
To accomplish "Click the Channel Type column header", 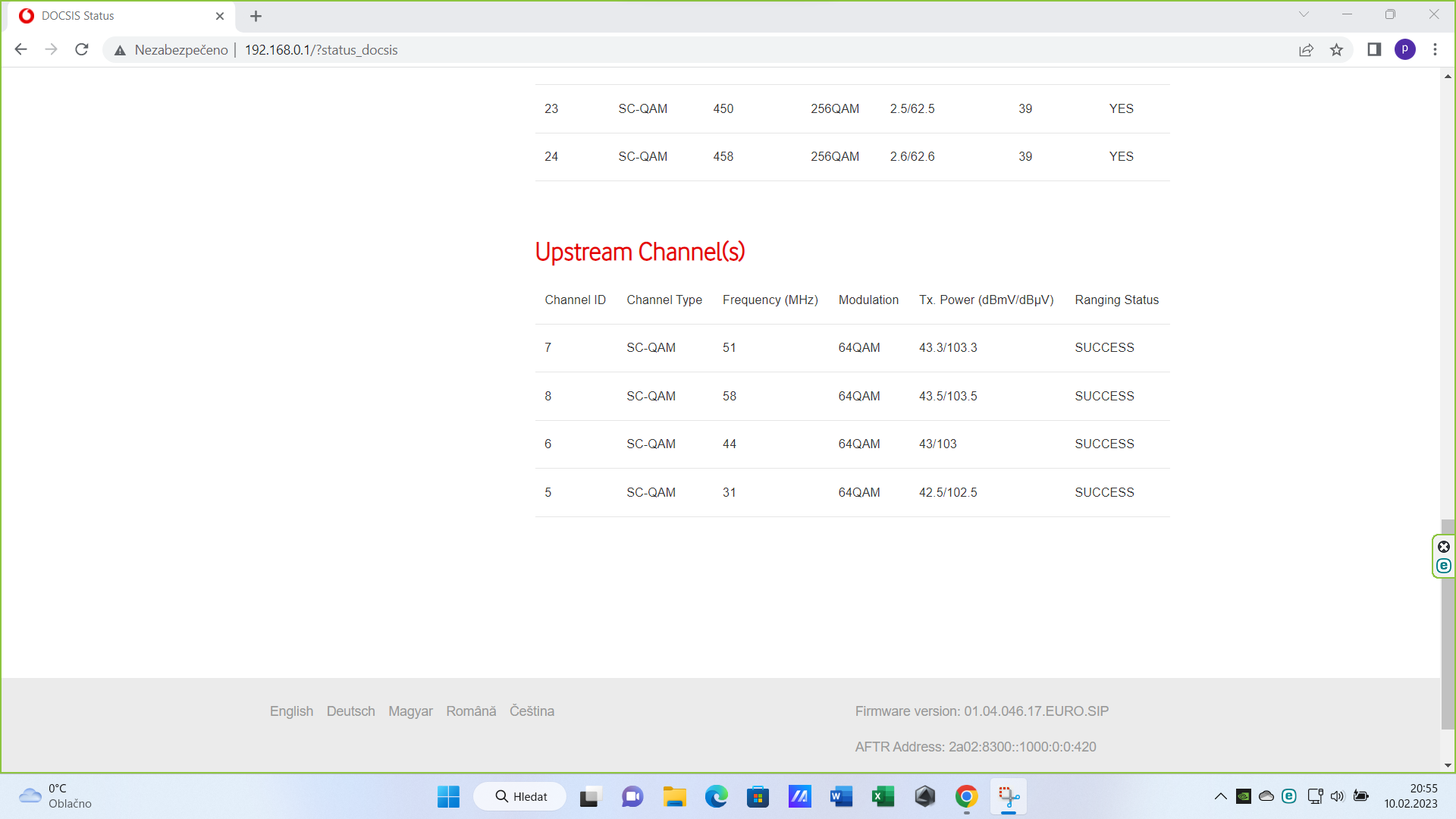I will (664, 300).
